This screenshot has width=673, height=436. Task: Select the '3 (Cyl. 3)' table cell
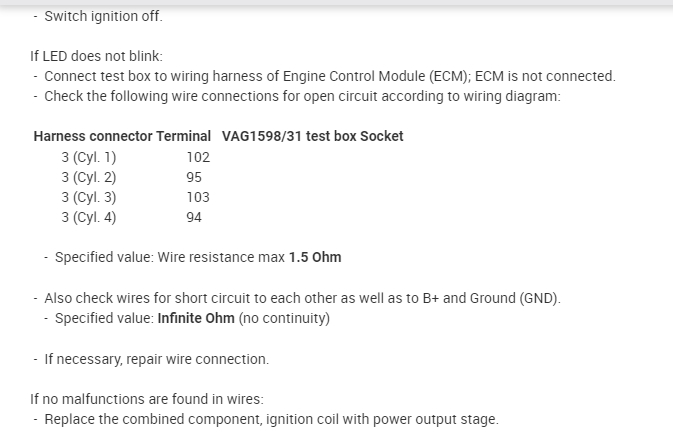(89, 197)
